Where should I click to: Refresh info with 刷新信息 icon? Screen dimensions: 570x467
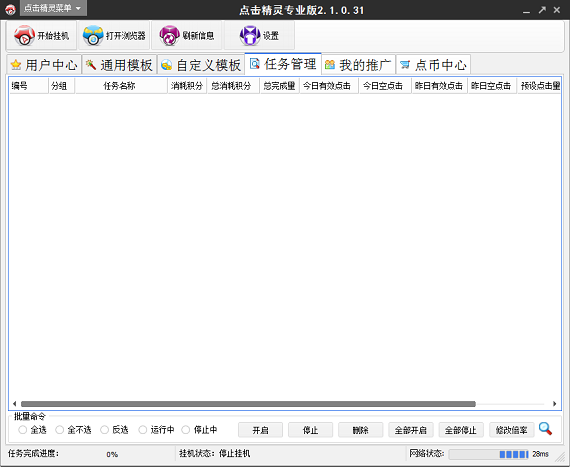[169, 36]
